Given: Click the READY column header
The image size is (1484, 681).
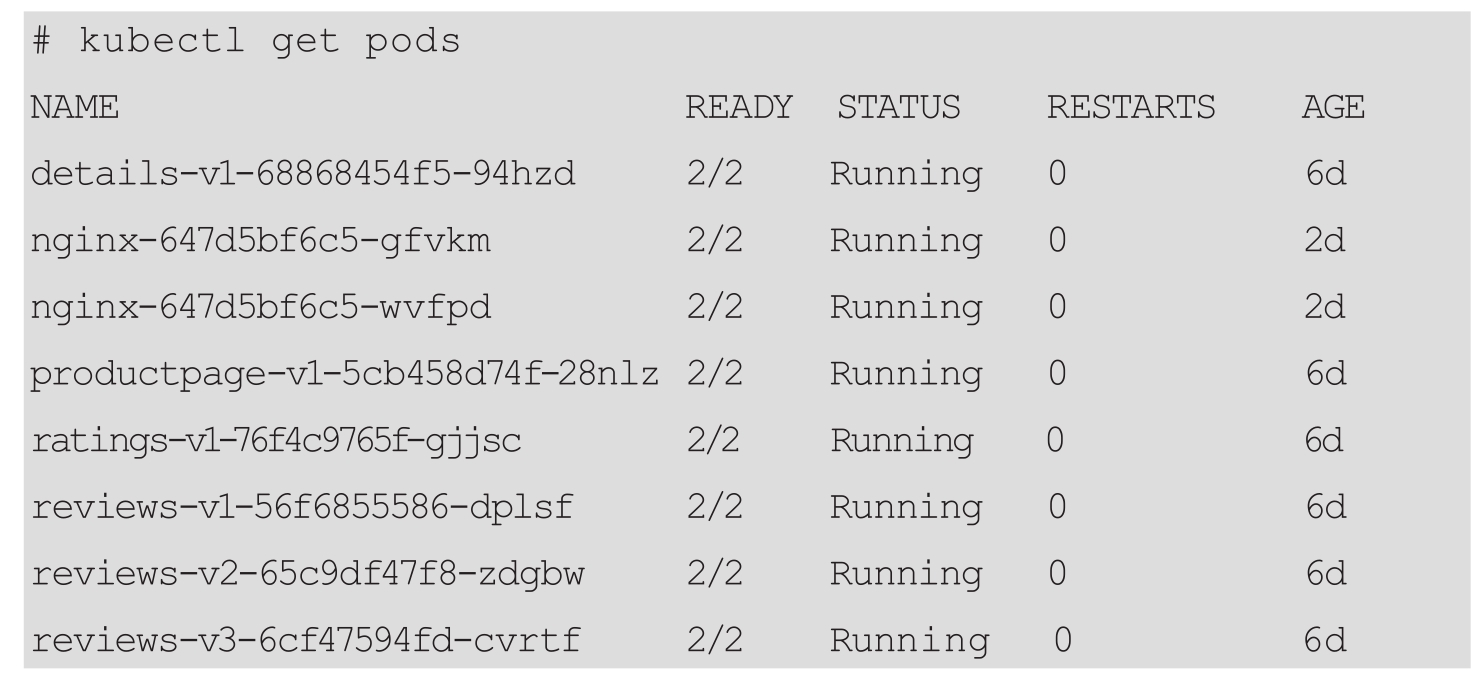Looking at the screenshot, I should point(738,108).
